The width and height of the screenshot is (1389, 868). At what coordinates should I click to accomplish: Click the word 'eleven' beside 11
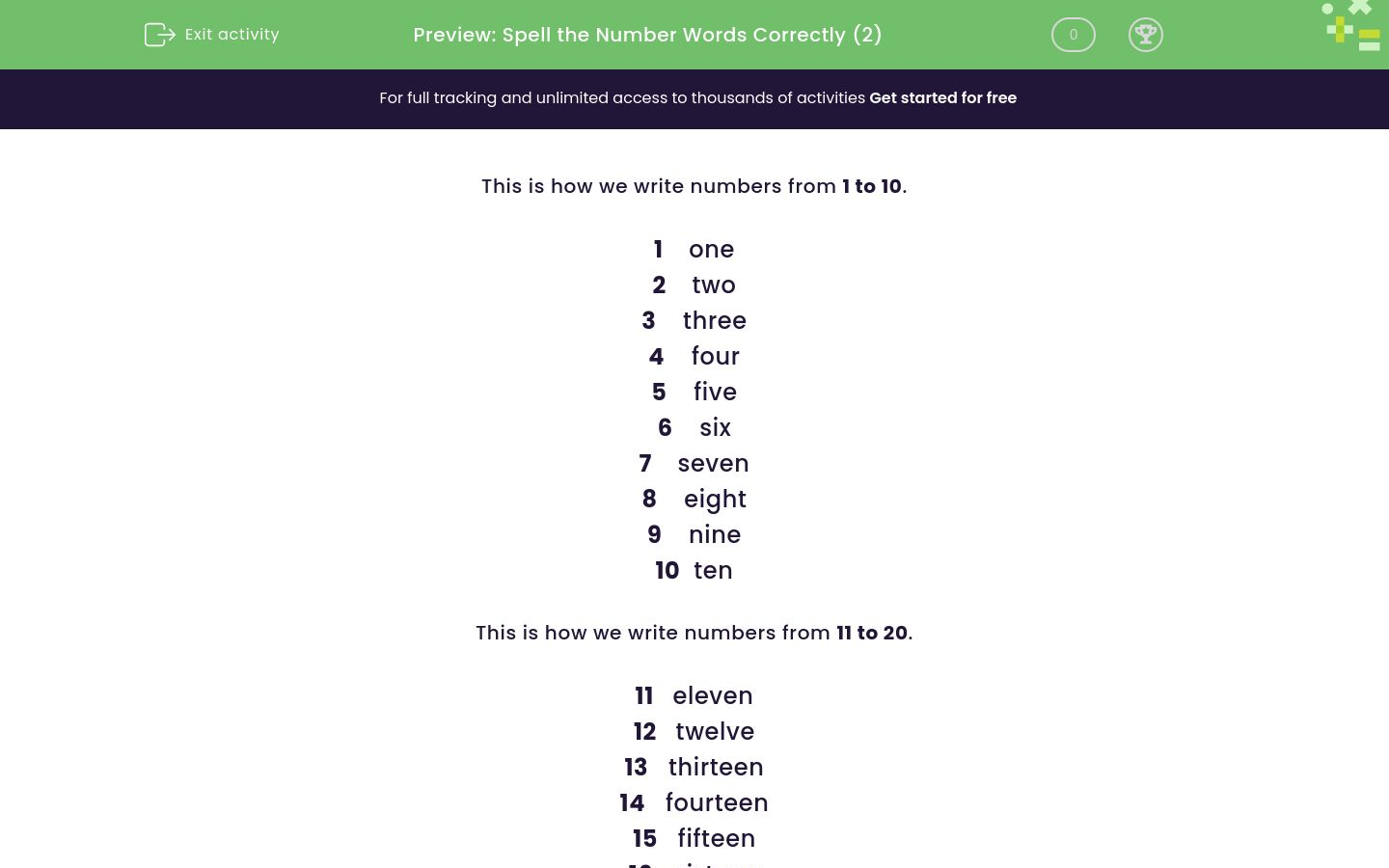[713, 695]
